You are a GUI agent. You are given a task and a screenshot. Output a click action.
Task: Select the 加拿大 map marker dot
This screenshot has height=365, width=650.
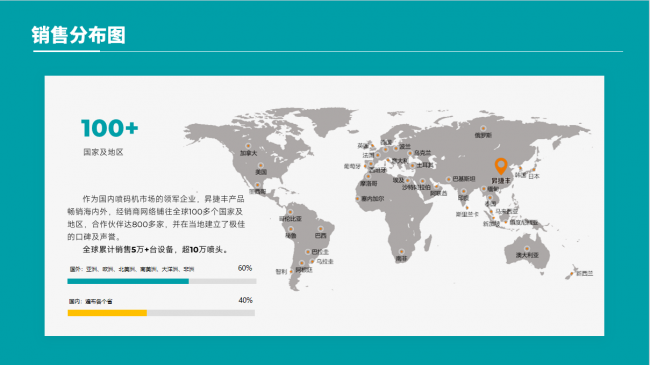tap(248, 146)
